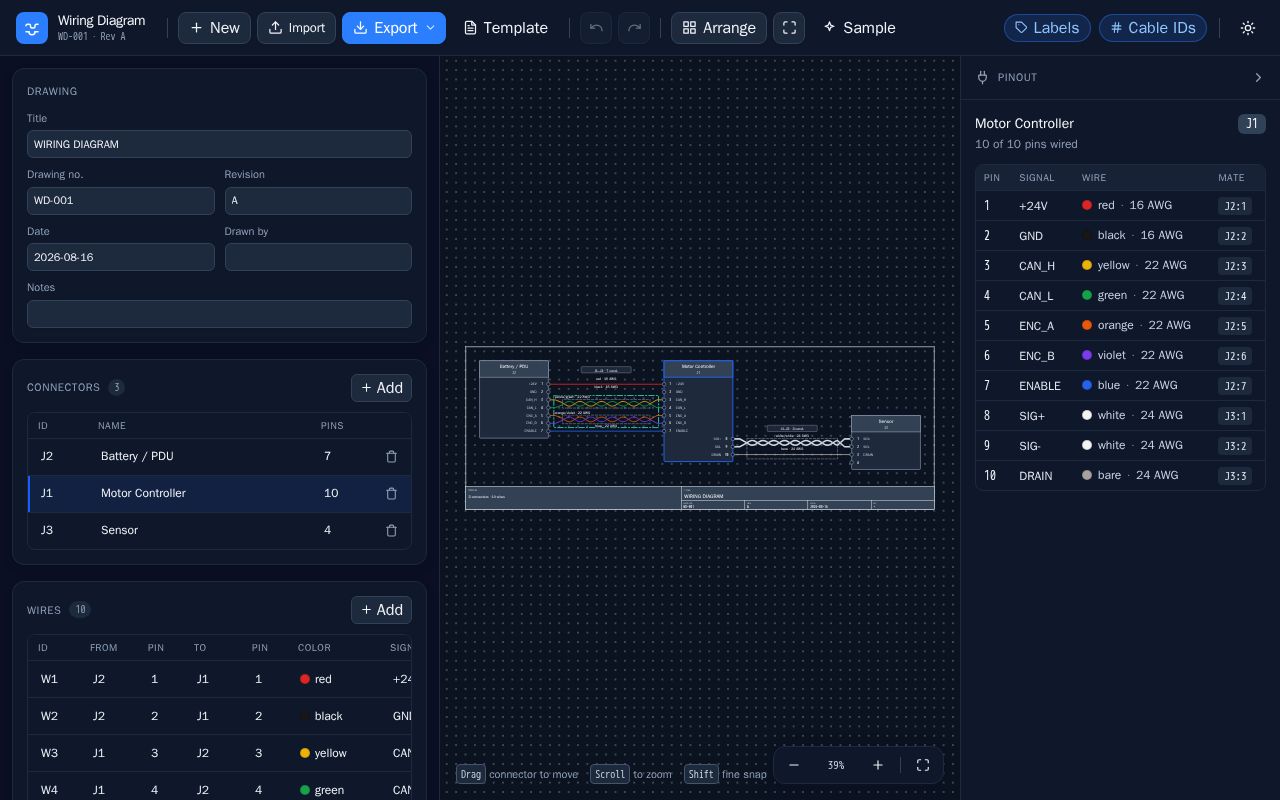Select the Sensor block on canvas
Screen dimensions: 1280x800
pyautogui.click(x=886, y=442)
